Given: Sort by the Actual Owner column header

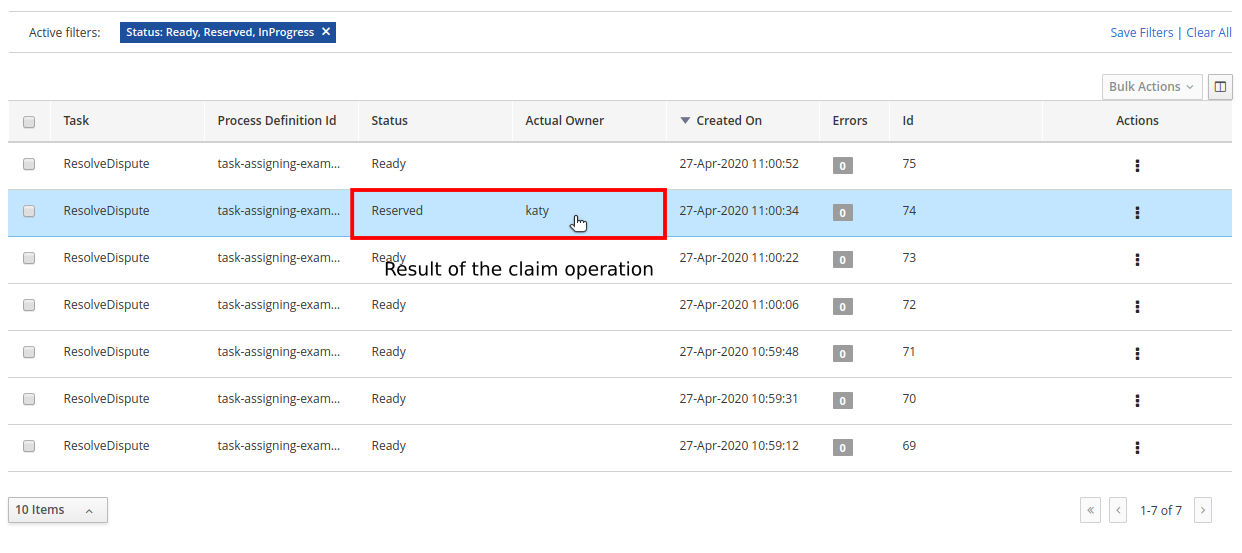Looking at the screenshot, I should click(x=564, y=121).
